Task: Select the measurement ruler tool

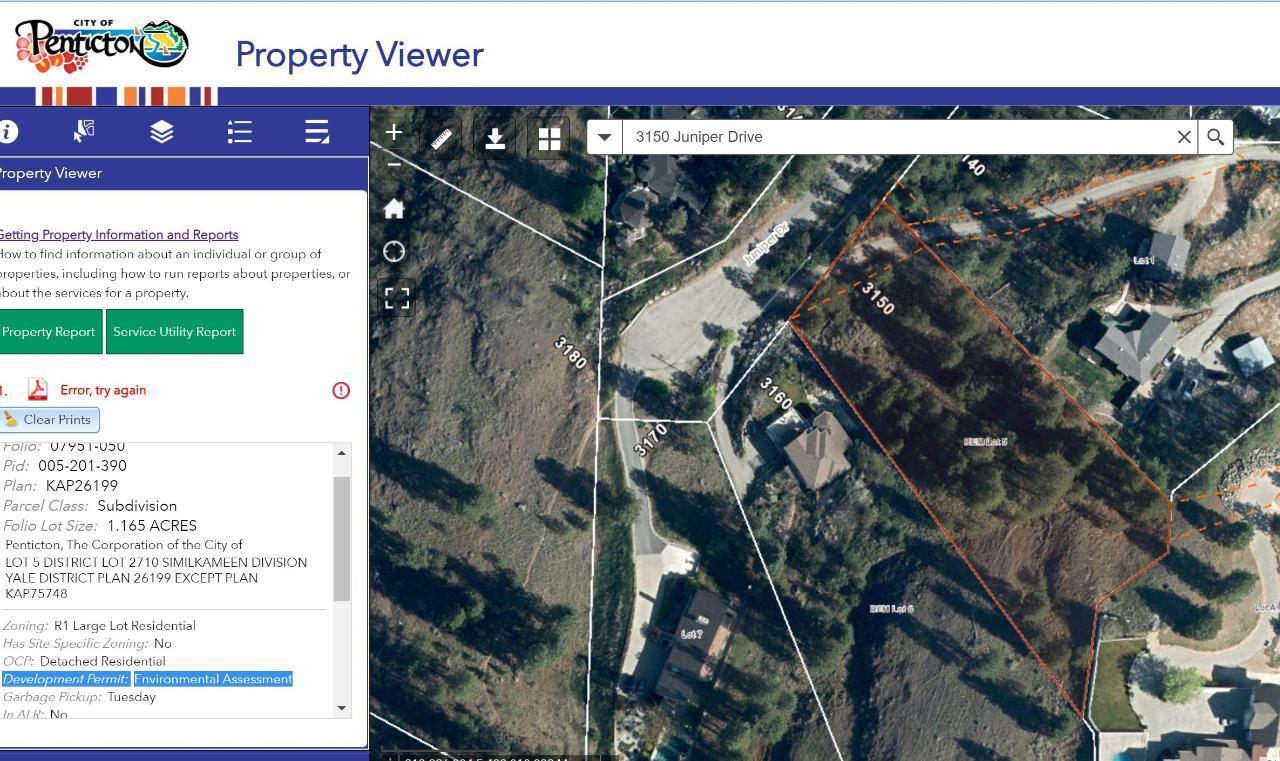Action: tap(441, 139)
